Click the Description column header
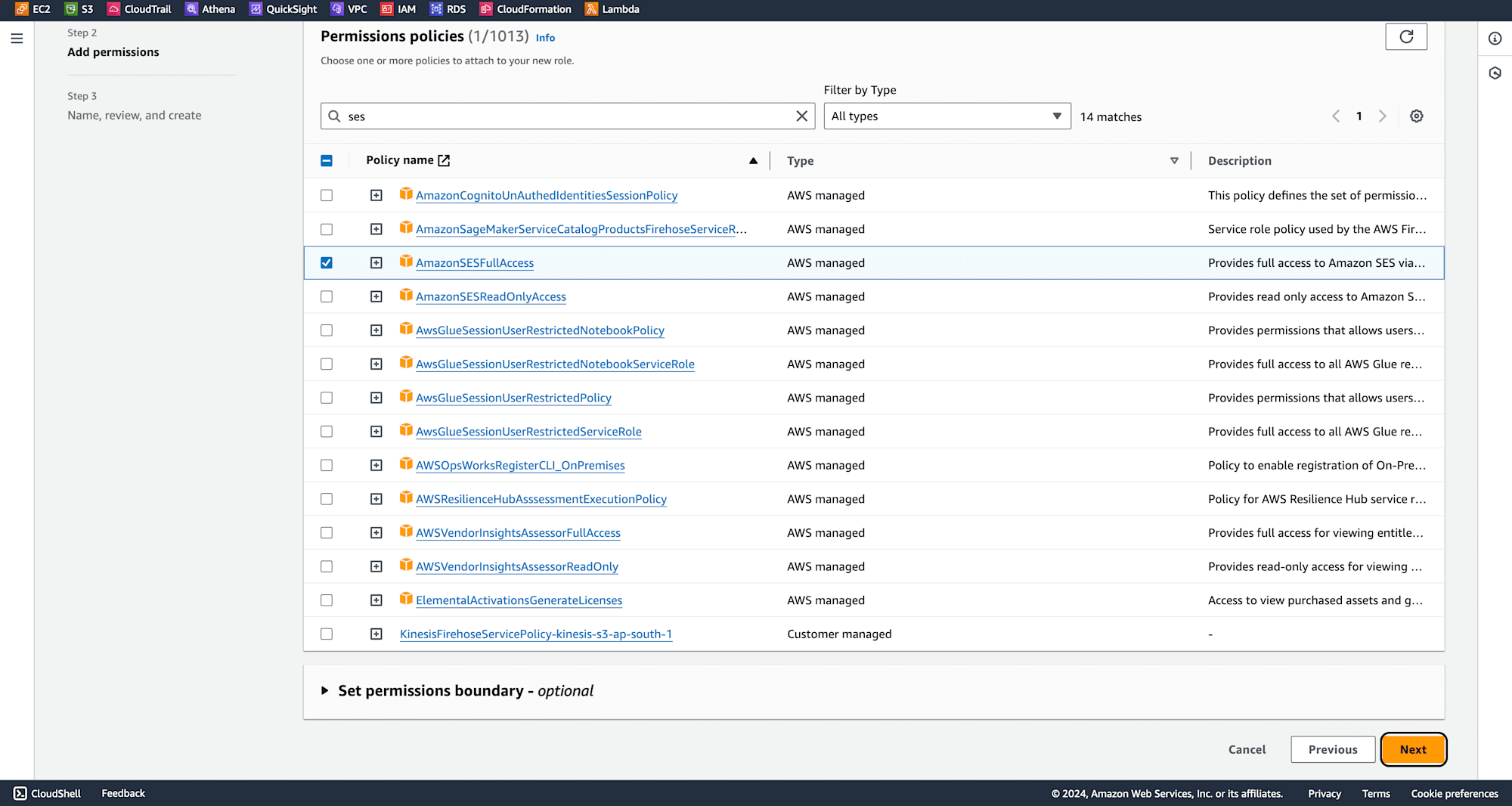The height and width of the screenshot is (806, 1512). (x=1240, y=160)
